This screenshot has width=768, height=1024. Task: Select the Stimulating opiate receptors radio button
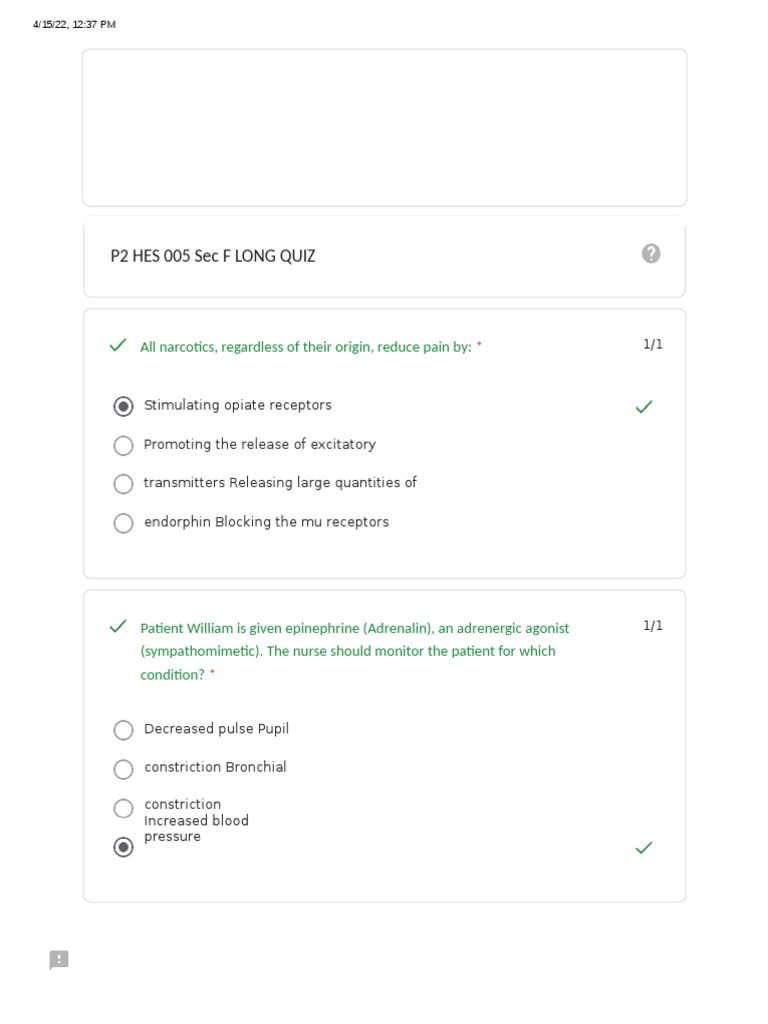pyautogui.click(x=123, y=406)
